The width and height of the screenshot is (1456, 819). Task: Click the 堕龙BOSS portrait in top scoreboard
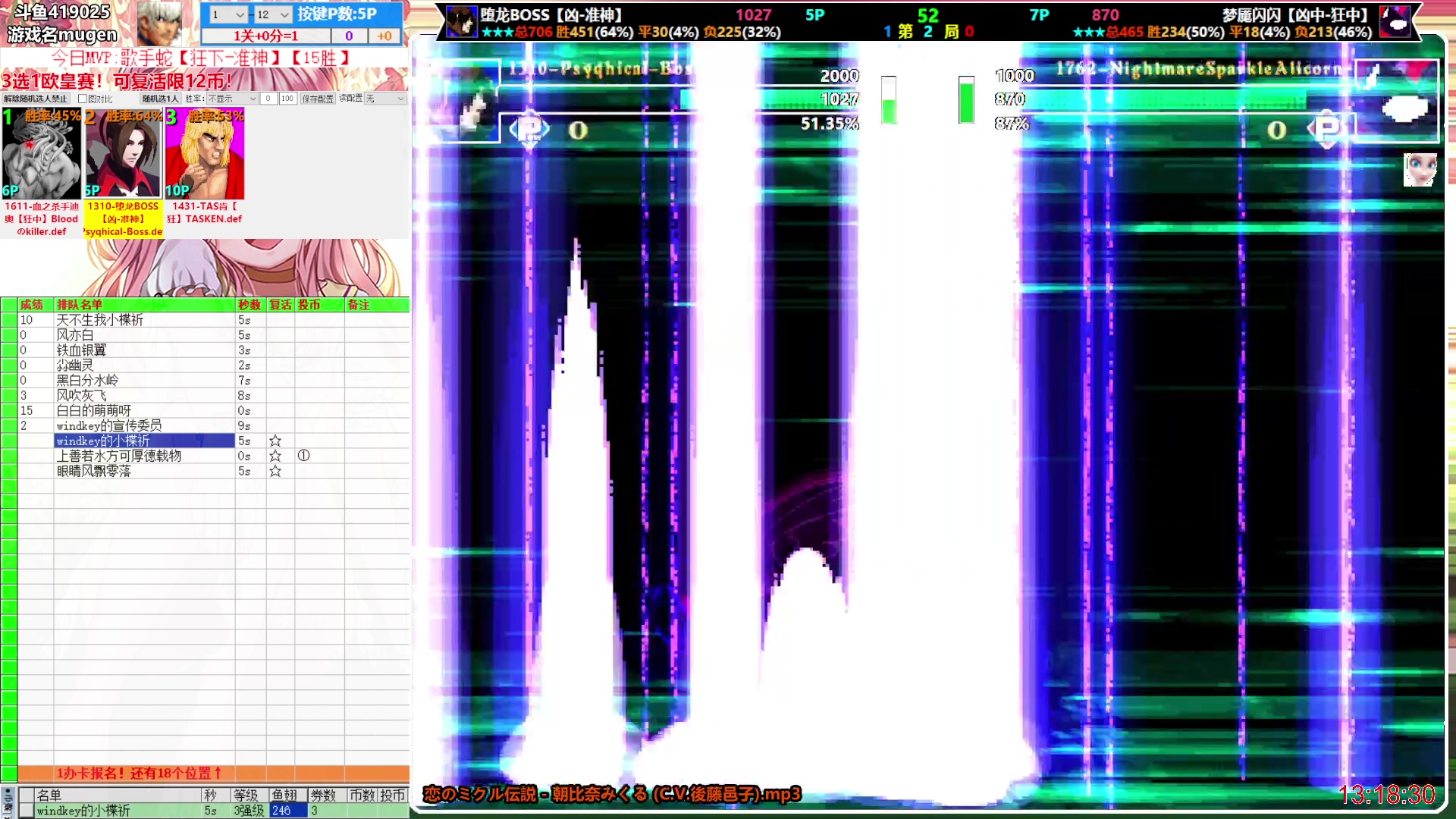(461, 21)
